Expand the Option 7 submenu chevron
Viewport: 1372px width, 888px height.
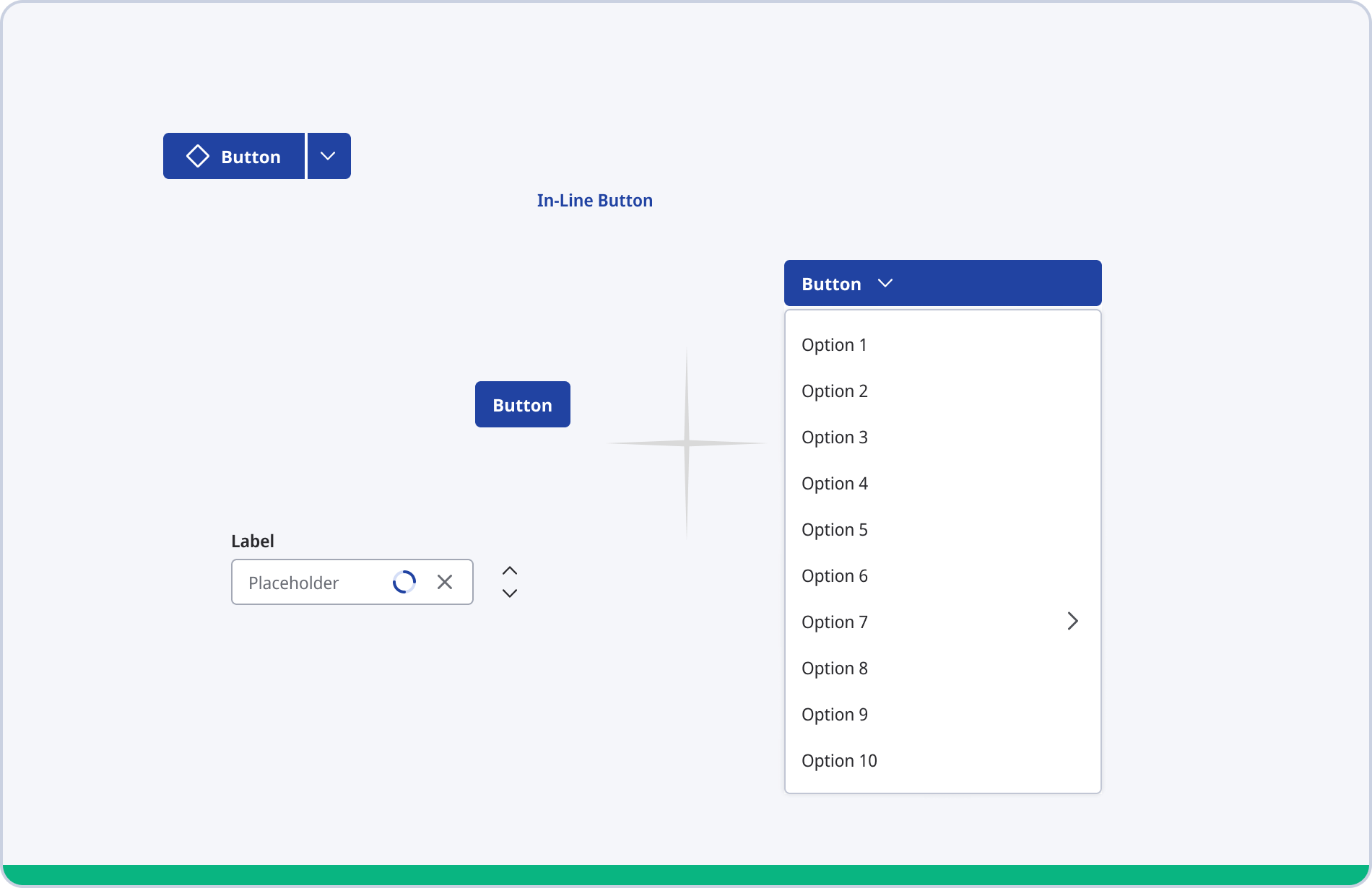click(1072, 622)
